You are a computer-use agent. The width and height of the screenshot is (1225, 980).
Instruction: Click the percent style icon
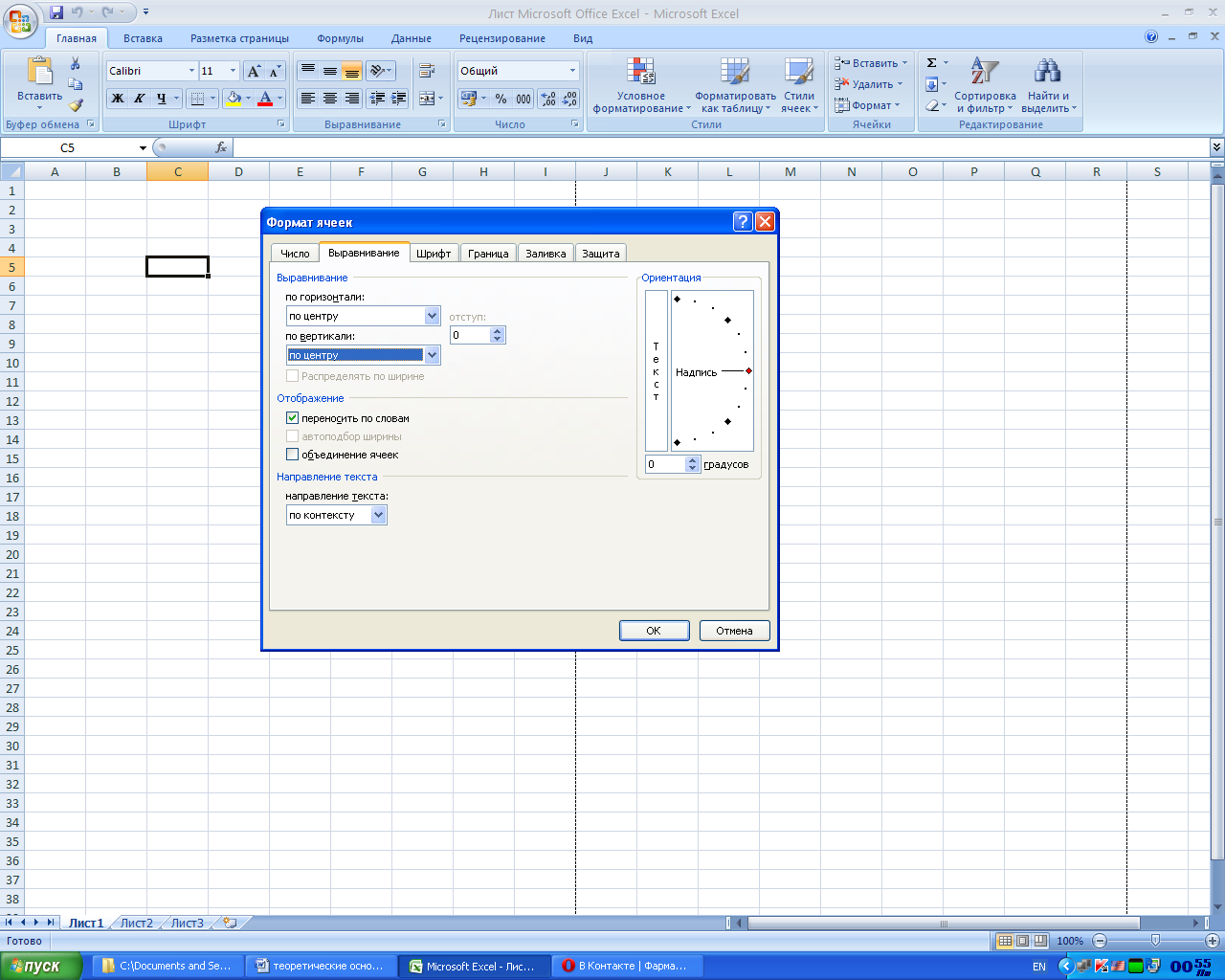(x=501, y=99)
